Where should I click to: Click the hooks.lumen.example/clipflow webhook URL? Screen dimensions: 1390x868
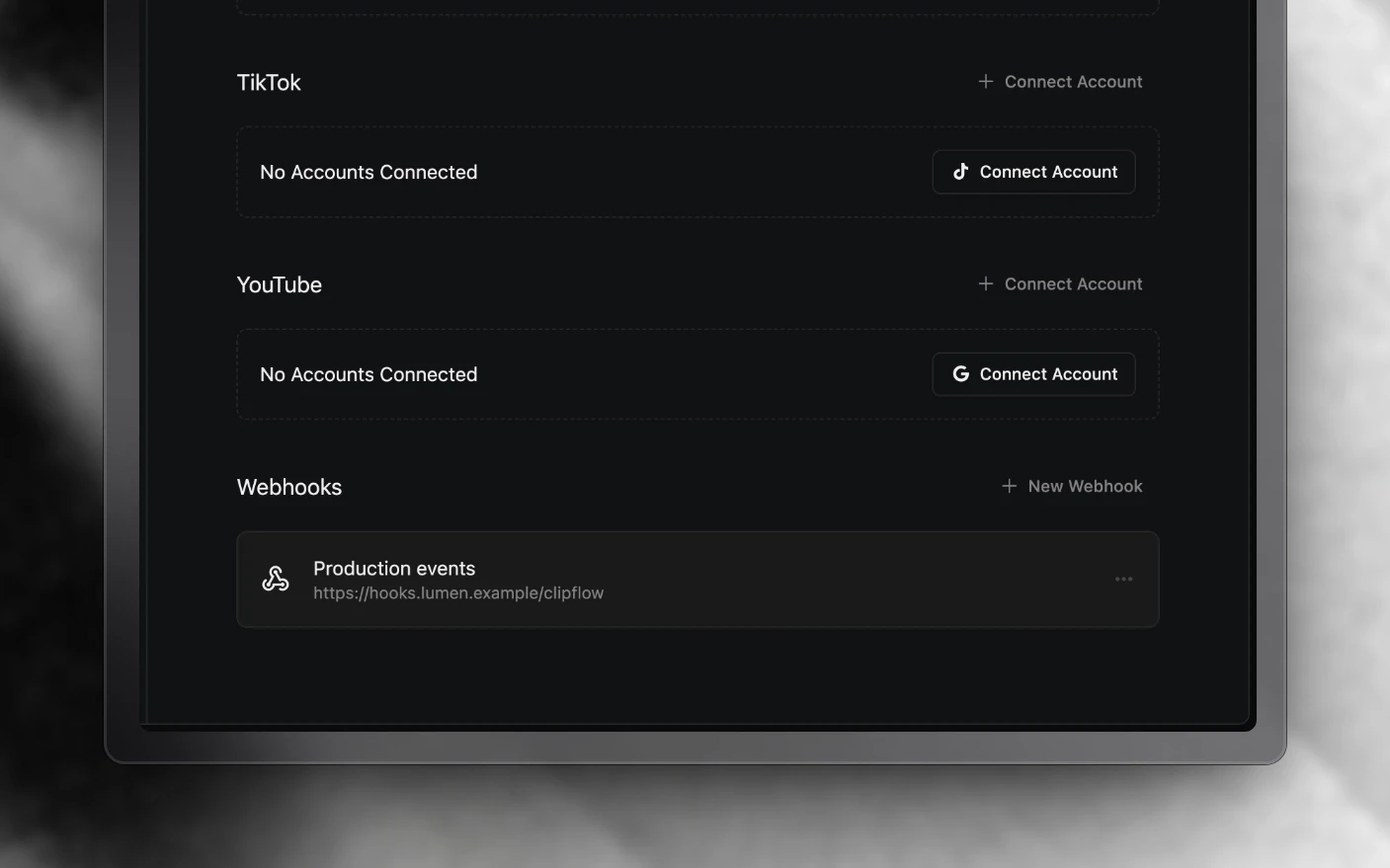(458, 593)
